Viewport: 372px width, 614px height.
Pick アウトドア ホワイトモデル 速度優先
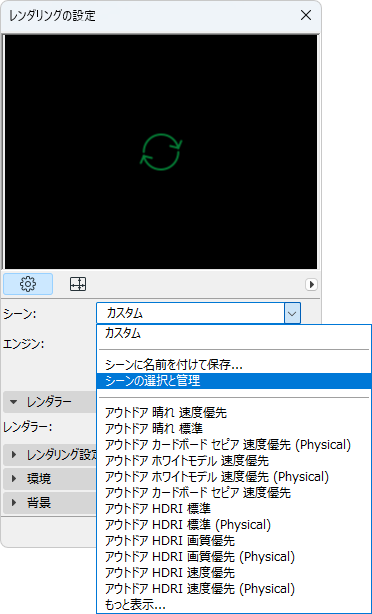coord(234,460)
